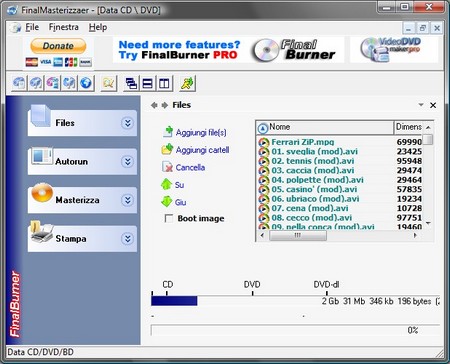450x364 pixels.
Task: Select 01. sveglia (mod).avi in list
Action: tap(314, 152)
